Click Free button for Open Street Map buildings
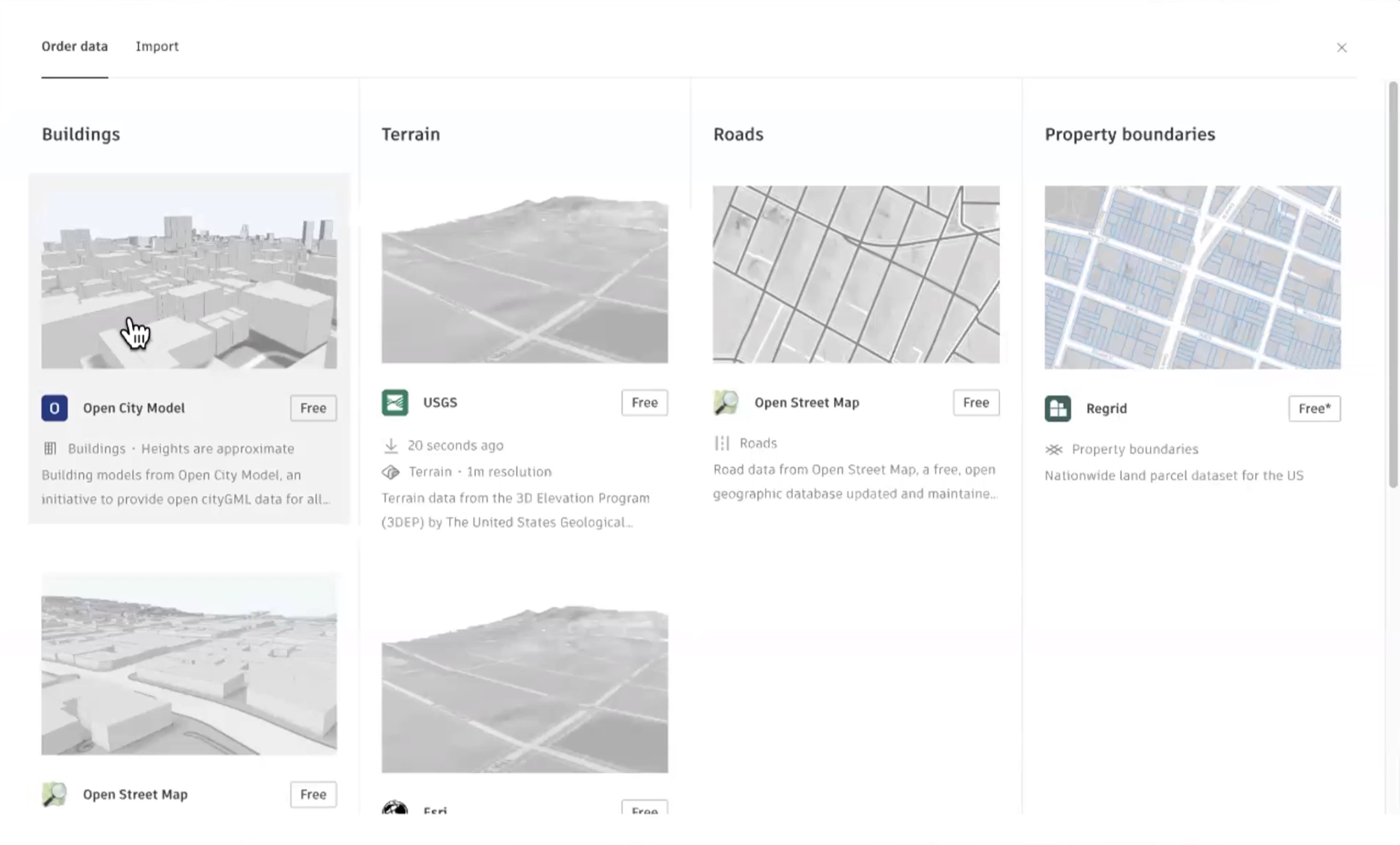 point(313,795)
